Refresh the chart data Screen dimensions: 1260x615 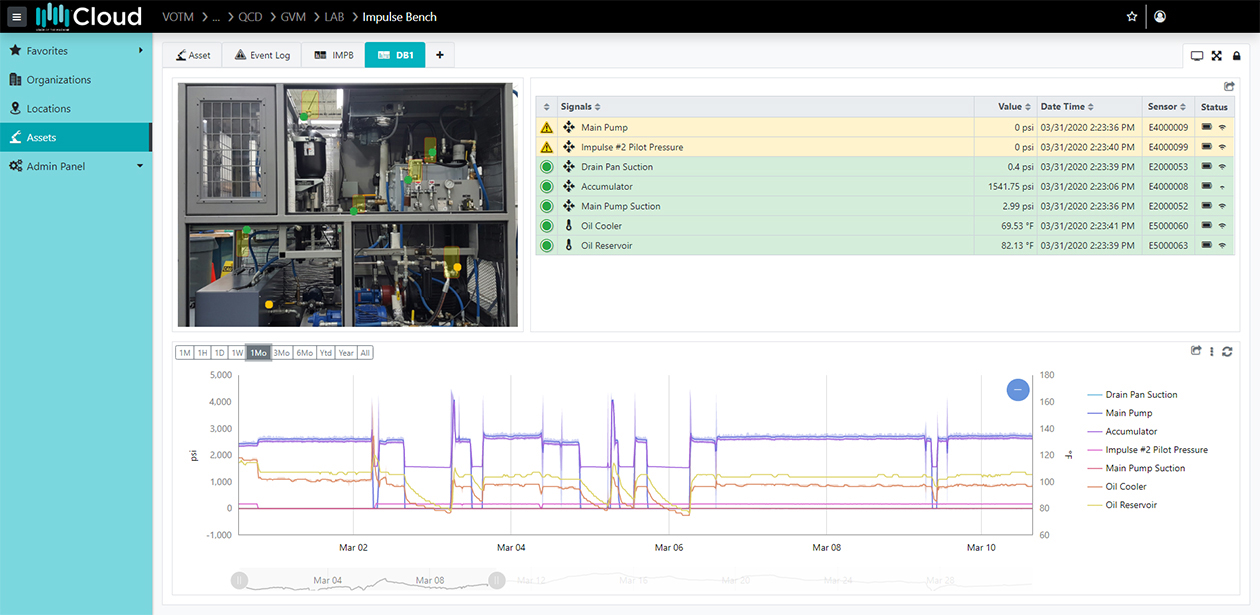tap(1227, 351)
